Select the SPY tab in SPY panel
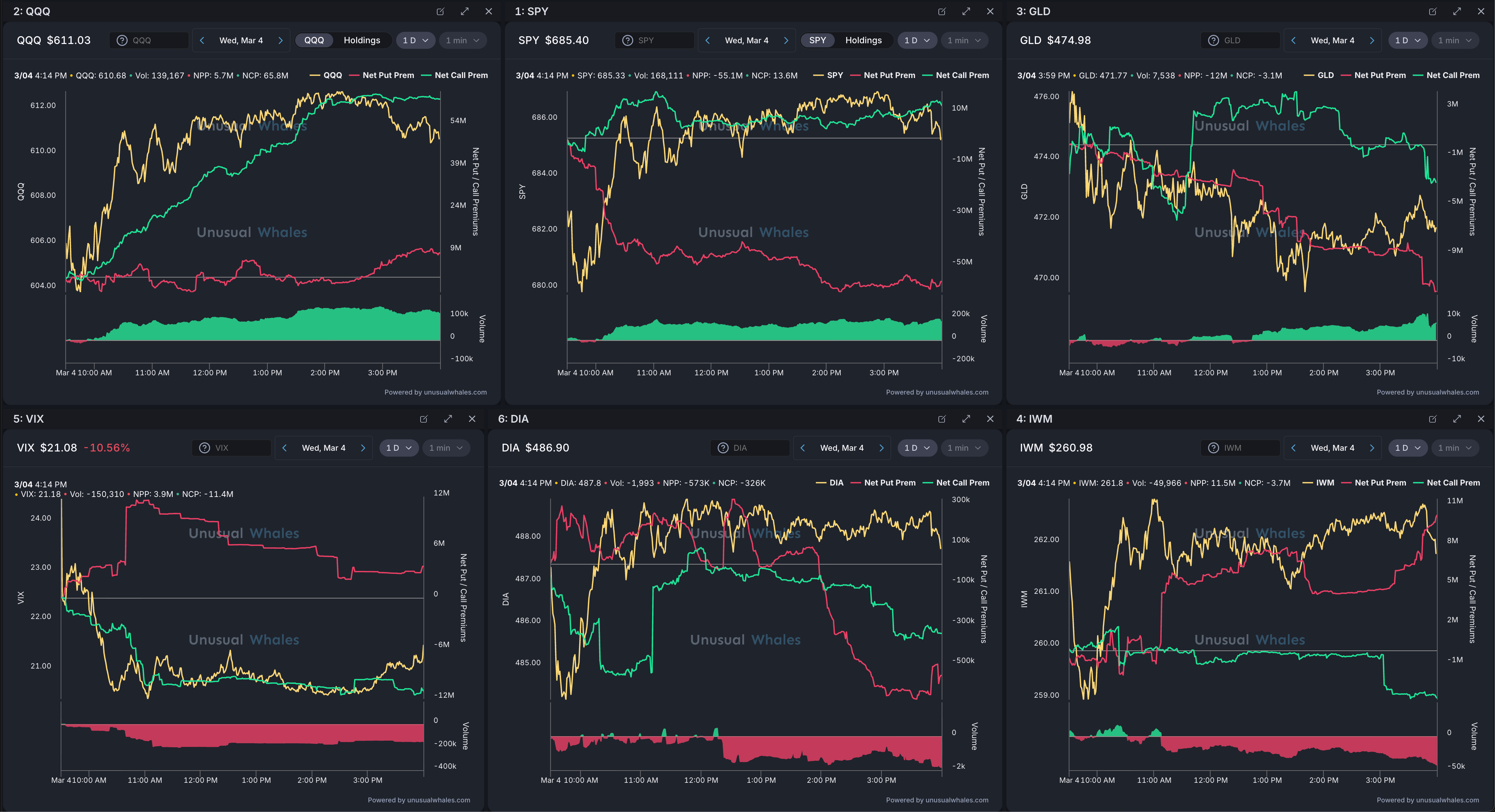 click(x=817, y=41)
